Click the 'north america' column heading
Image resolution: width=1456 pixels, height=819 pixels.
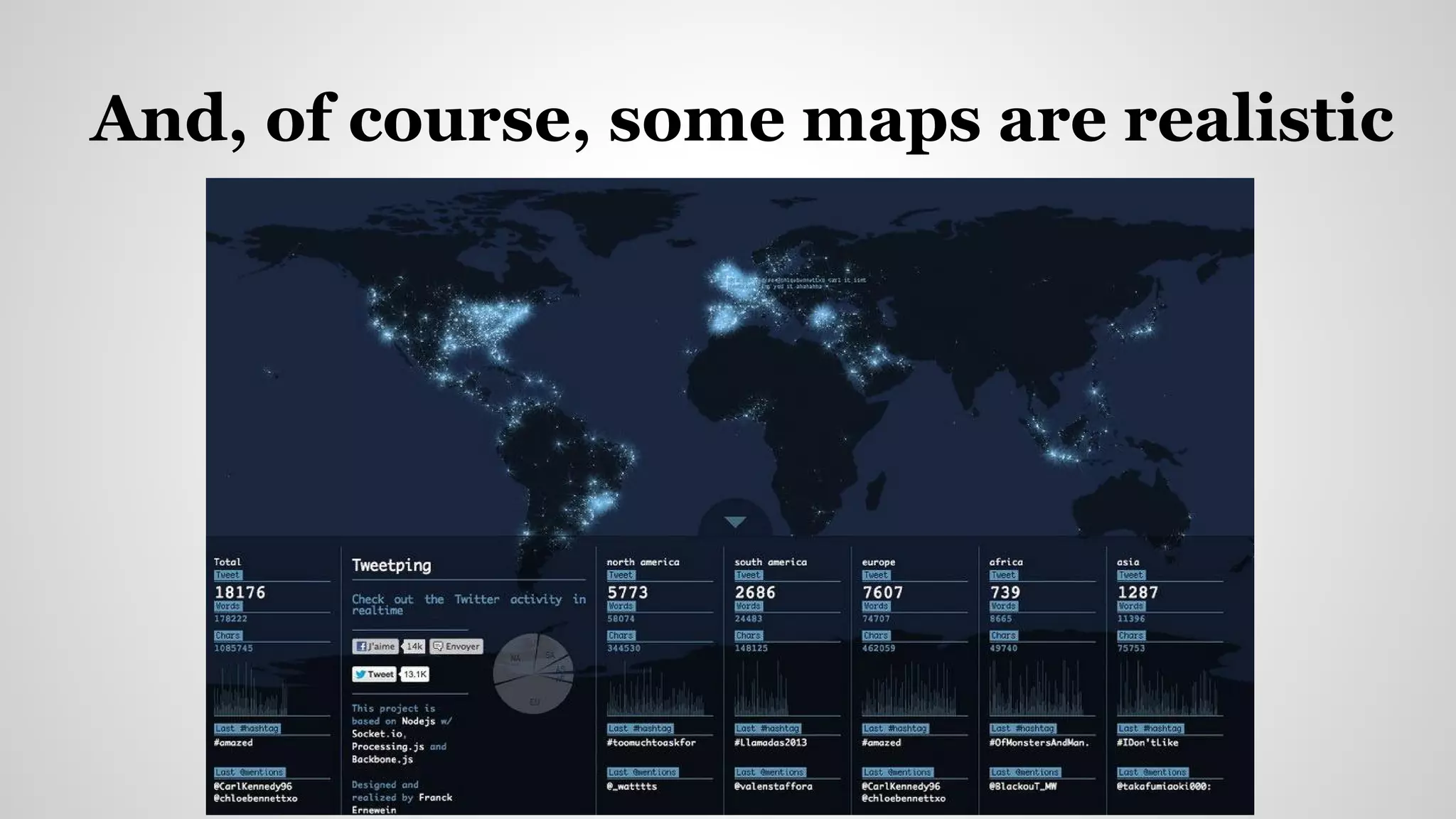[x=643, y=562]
